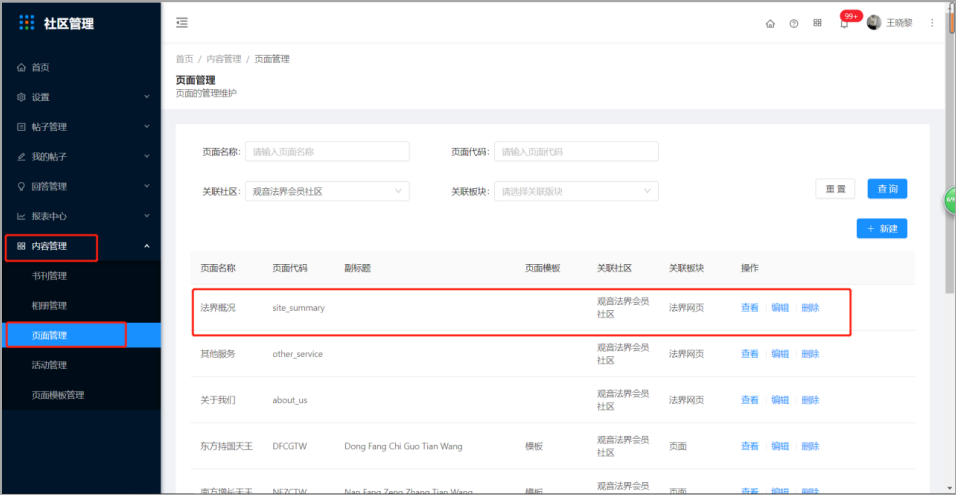Collapse the 内容管理 sidebar menu
Viewport: 956px width, 495px height.
(x=81, y=246)
